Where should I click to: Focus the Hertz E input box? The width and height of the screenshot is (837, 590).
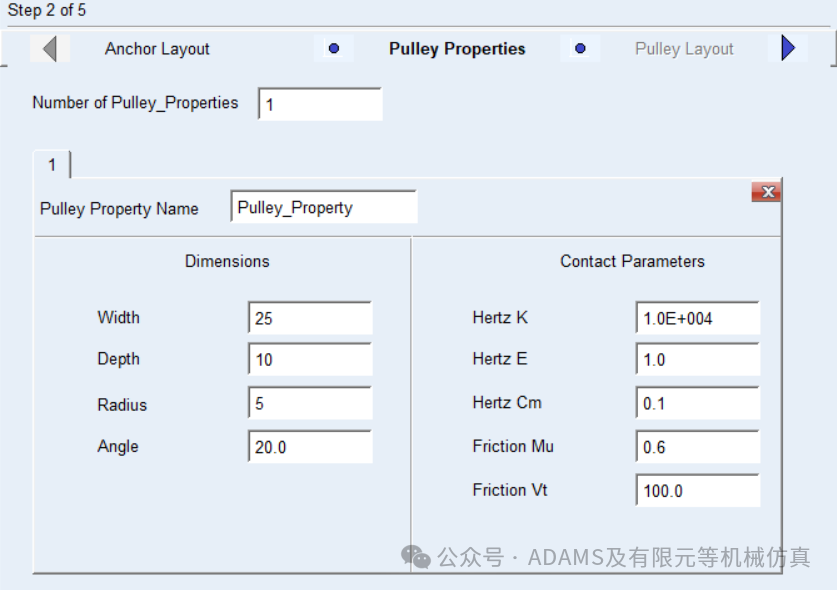pyautogui.click(x=698, y=359)
